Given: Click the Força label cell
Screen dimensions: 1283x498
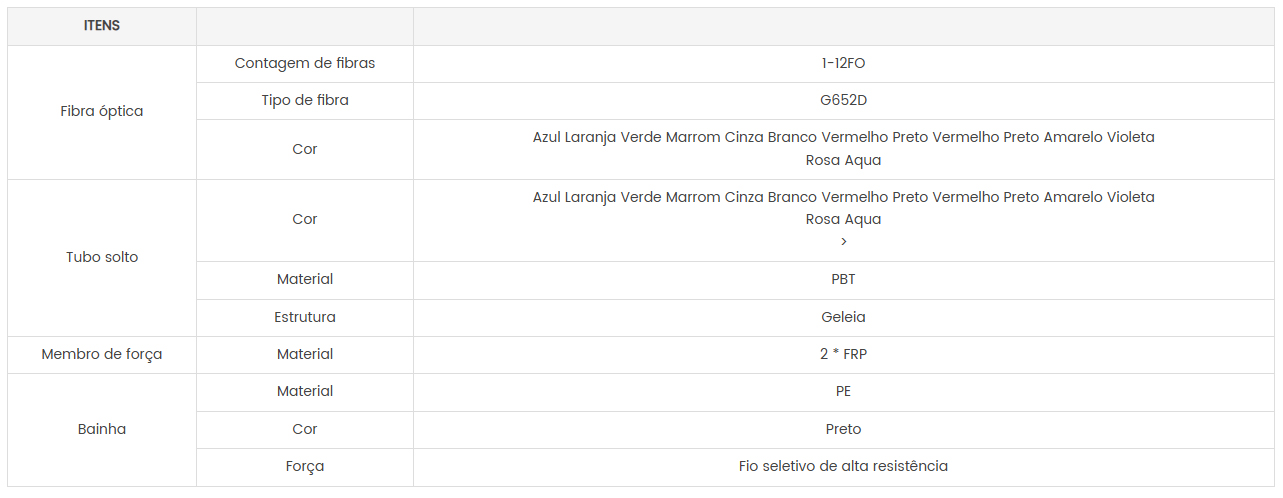Looking at the screenshot, I should click(x=305, y=466).
